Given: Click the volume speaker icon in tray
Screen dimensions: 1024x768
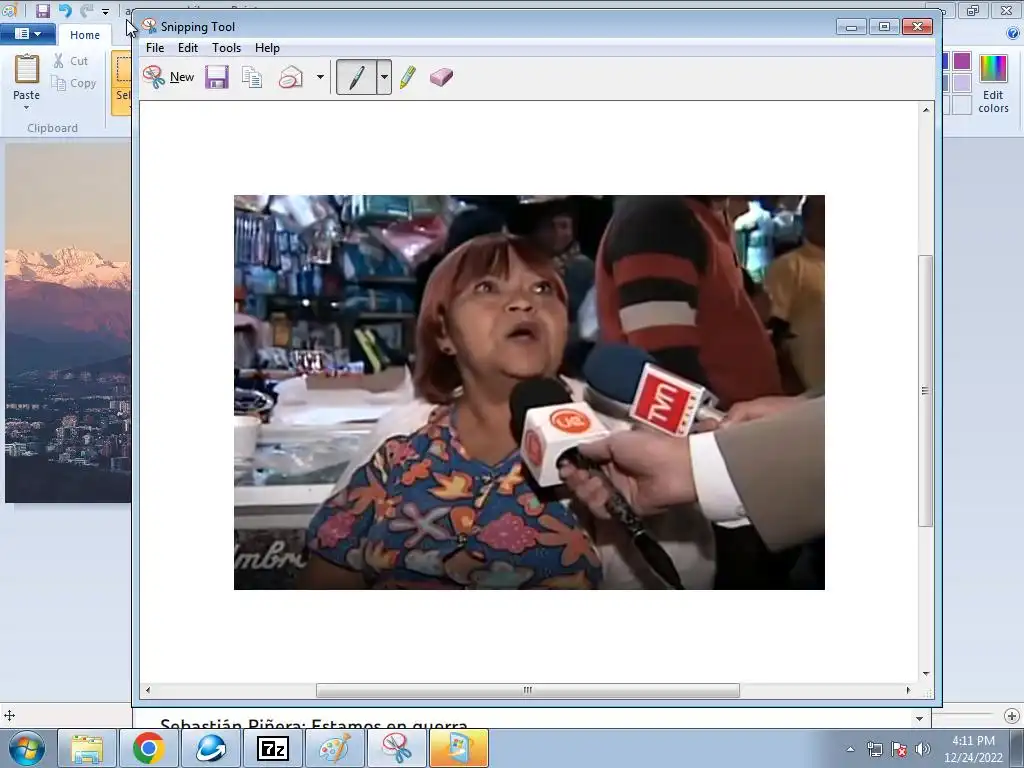Looking at the screenshot, I should [x=923, y=749].
